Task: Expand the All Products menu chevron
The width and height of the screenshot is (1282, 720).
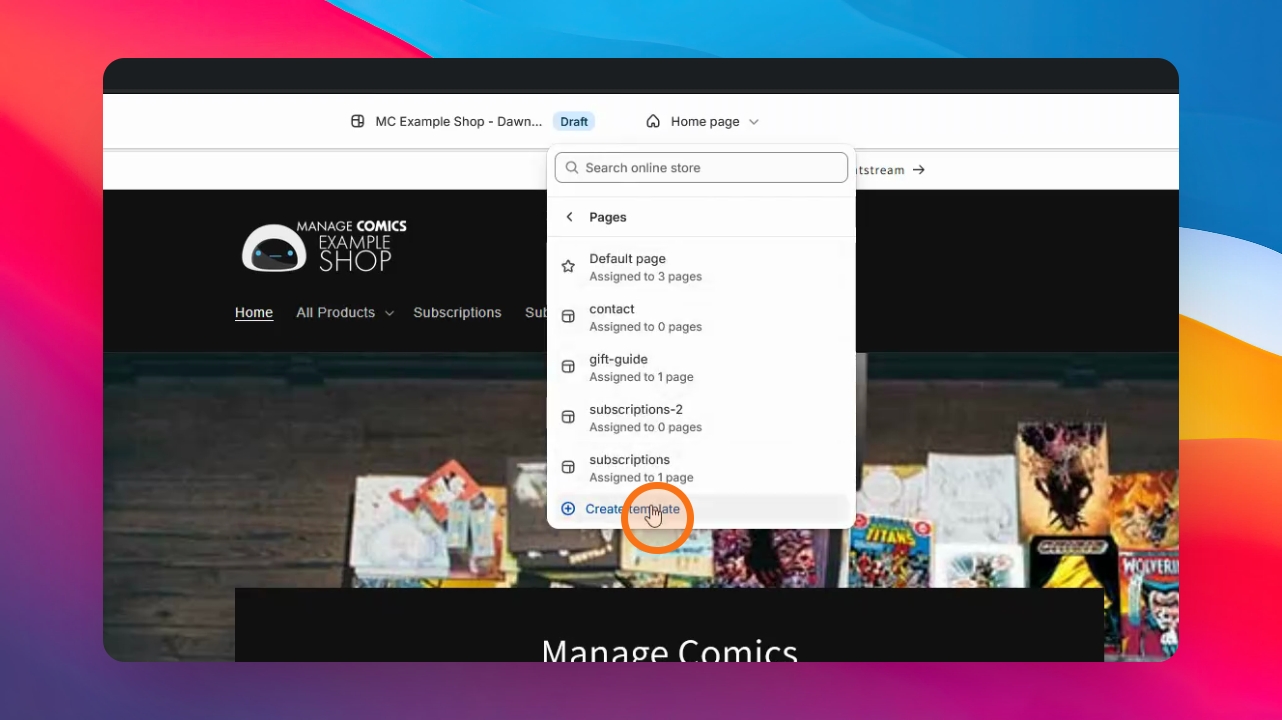Action: point(389,313)
